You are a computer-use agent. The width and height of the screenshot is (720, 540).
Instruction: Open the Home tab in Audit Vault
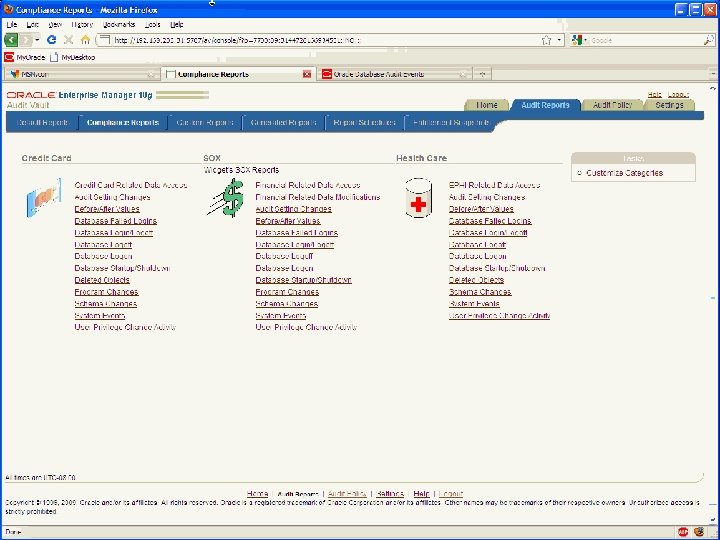487,105
